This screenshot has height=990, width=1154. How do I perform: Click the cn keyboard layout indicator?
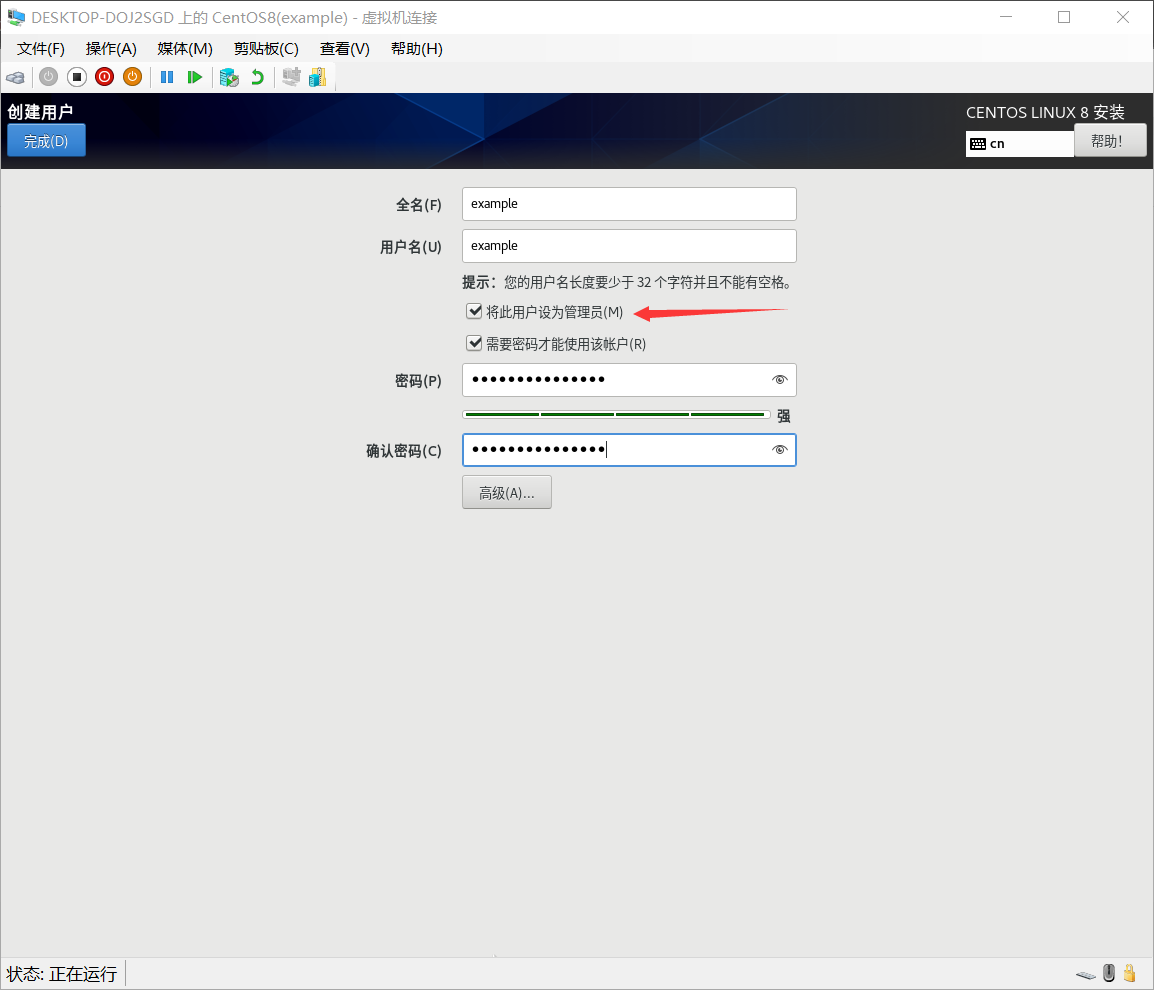coord(1019,144)
